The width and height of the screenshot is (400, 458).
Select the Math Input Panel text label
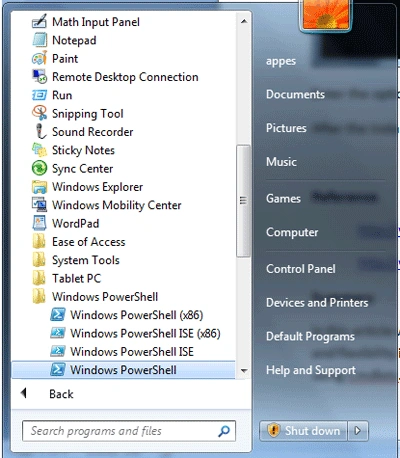tap(96, 22)
